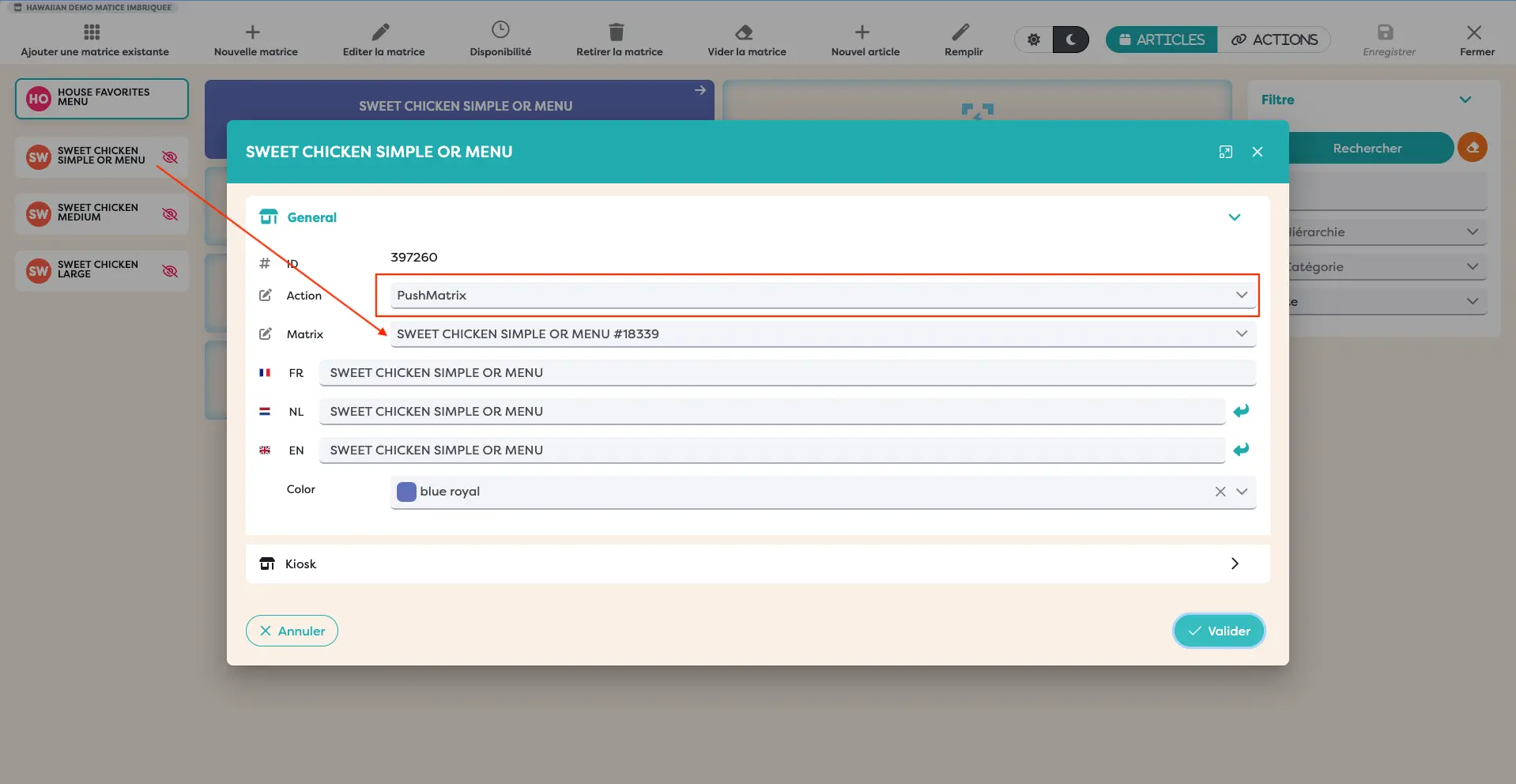Create a new matrix with Nouvelle matrice
Screen dimensions: 1516x784
pos(255,40)
